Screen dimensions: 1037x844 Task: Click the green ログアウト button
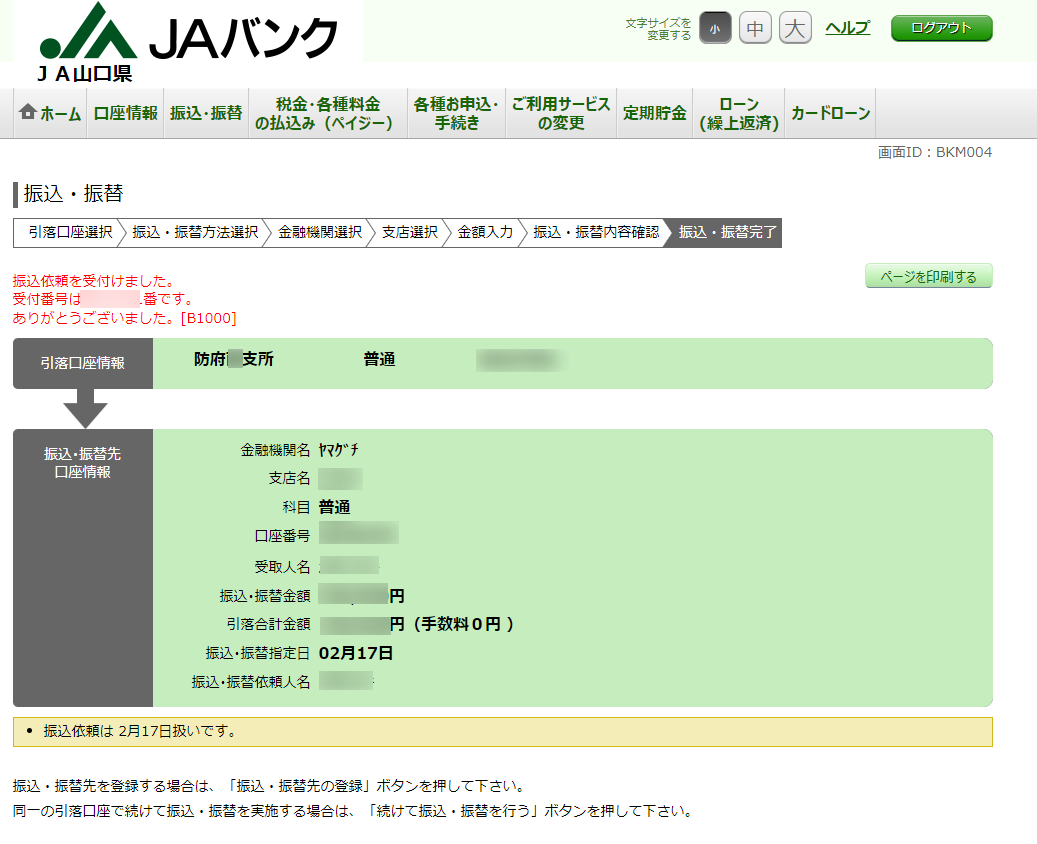(x=942, y=28)
